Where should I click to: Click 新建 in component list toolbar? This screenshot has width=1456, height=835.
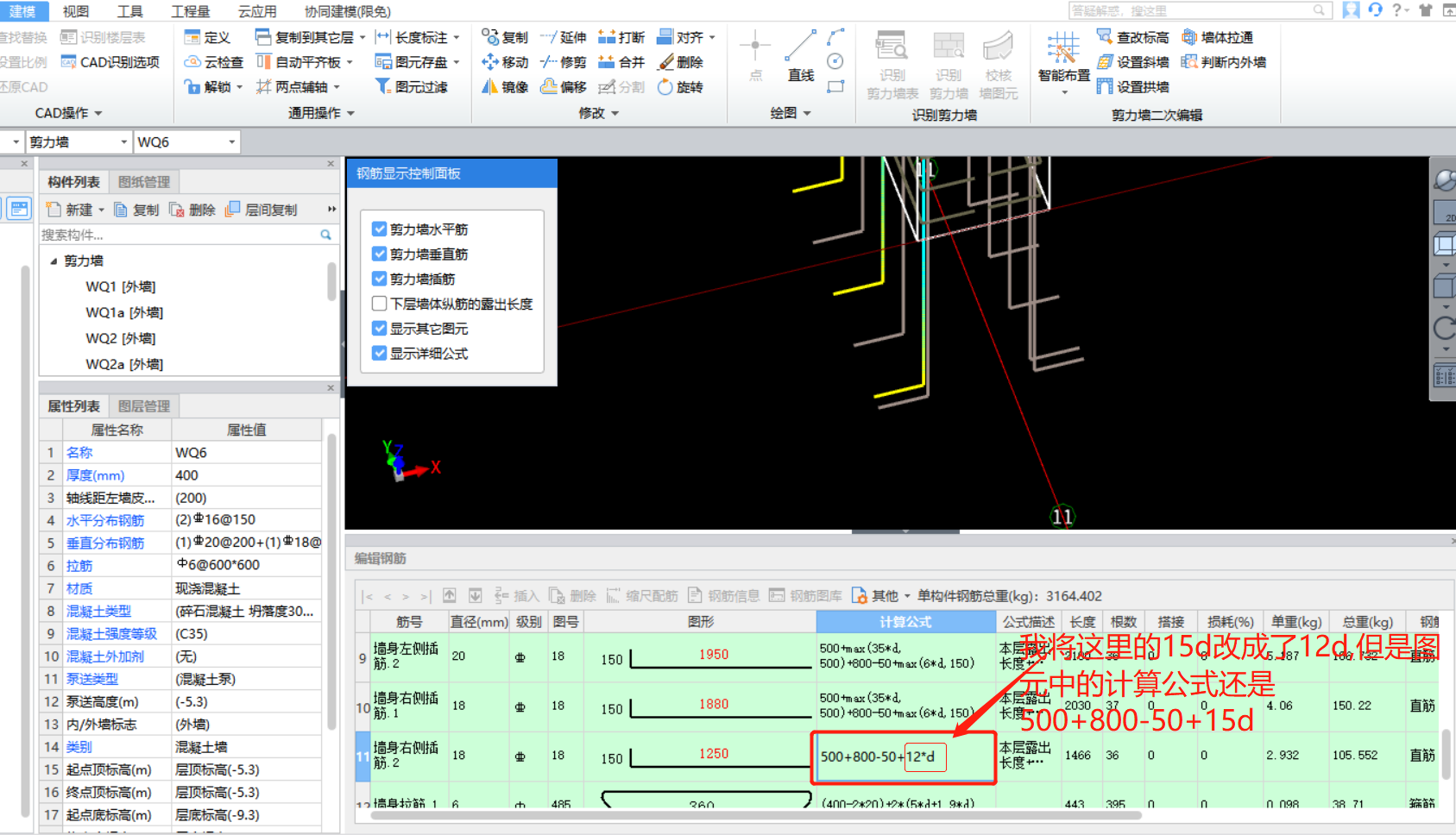click(75, 210)
